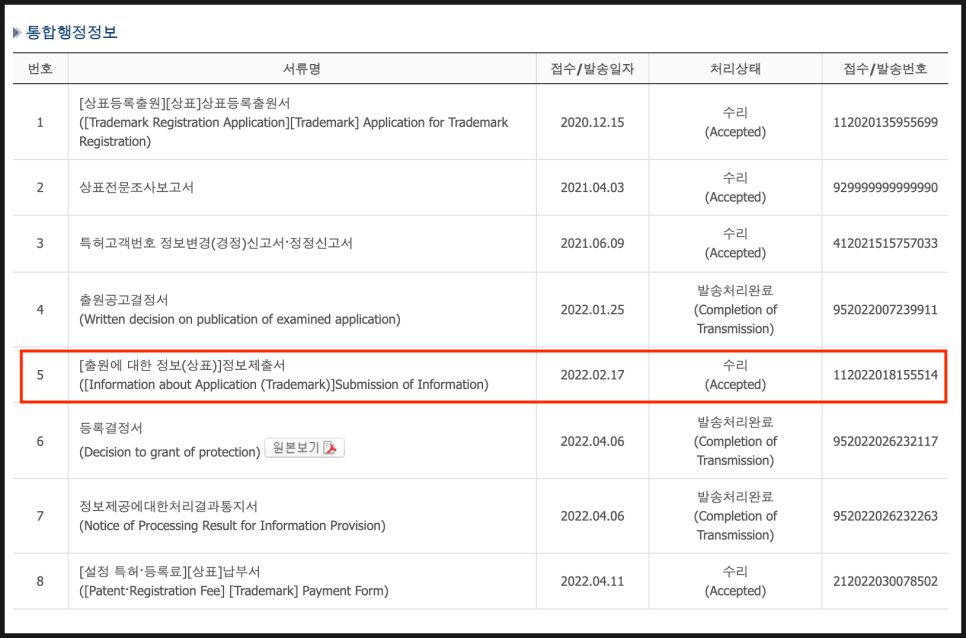Select the 처리상태 column header

735,68
